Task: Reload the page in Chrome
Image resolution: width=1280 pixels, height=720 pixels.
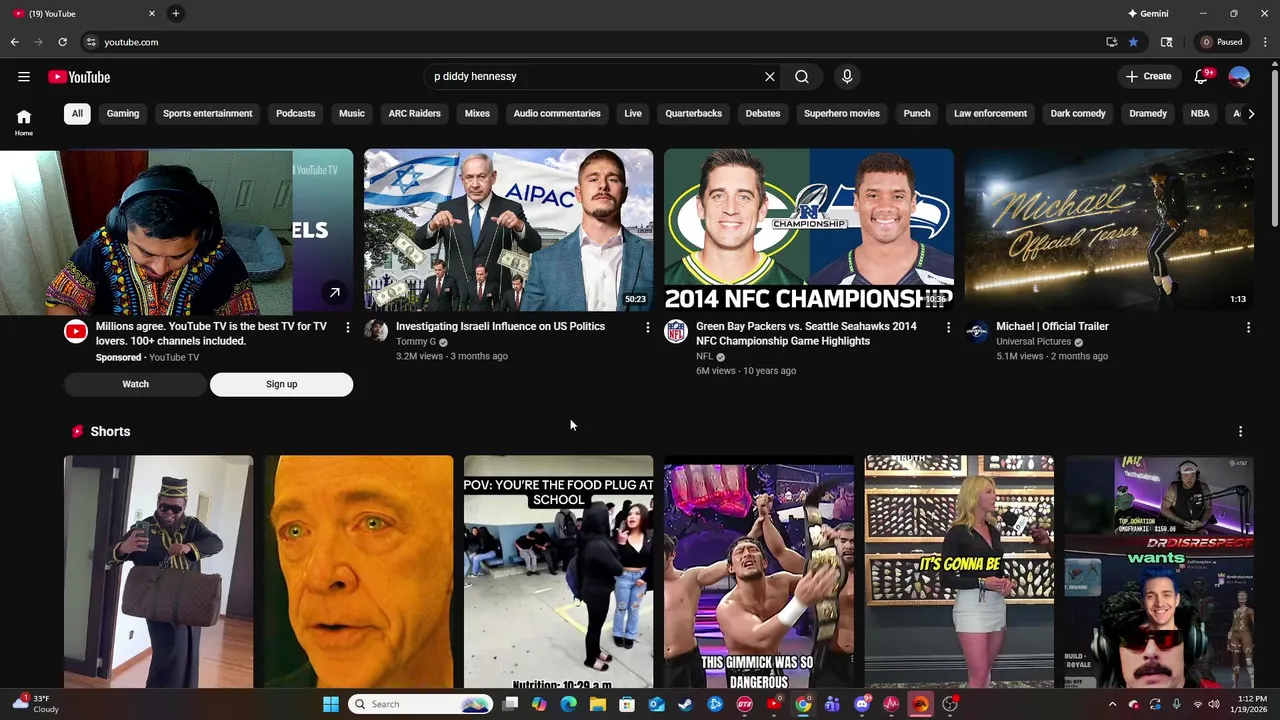Action: click(x=62, y=42)
